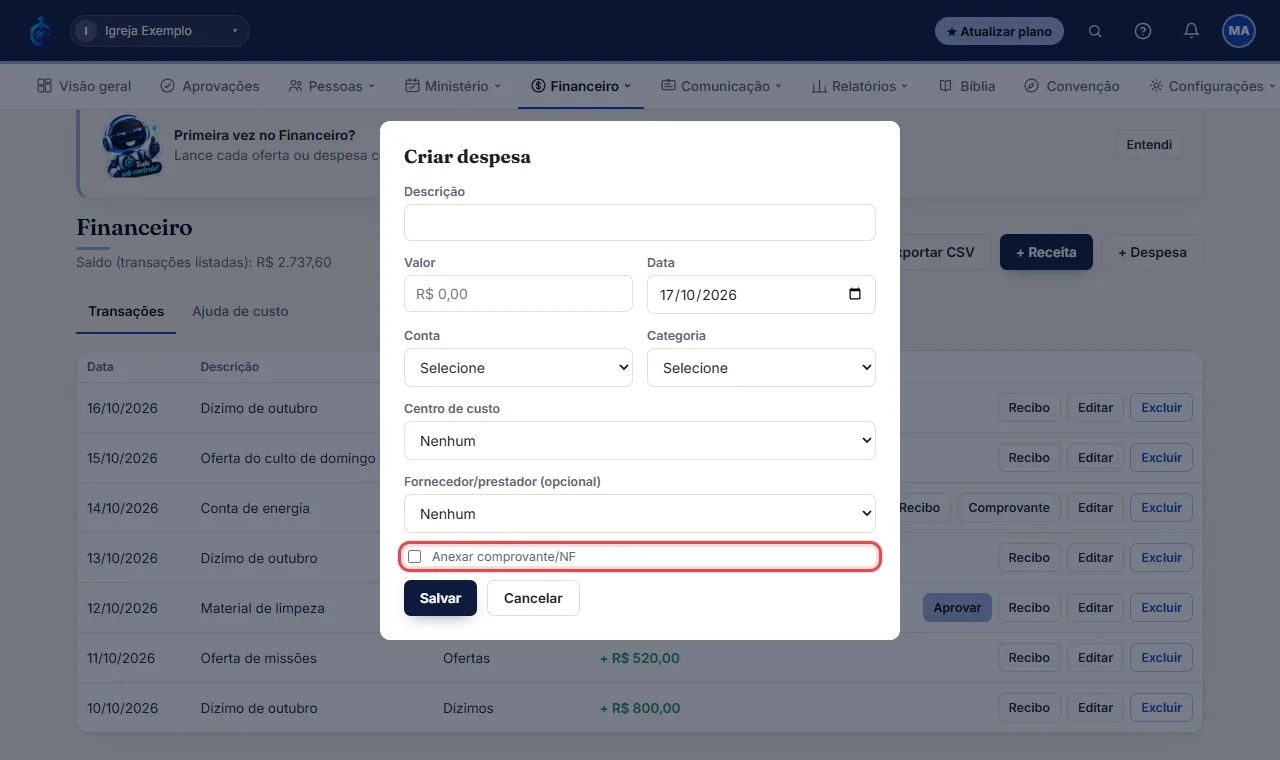1280x760 pixels.
Task: Click the + Receita button
Action: coord(1046,252)
